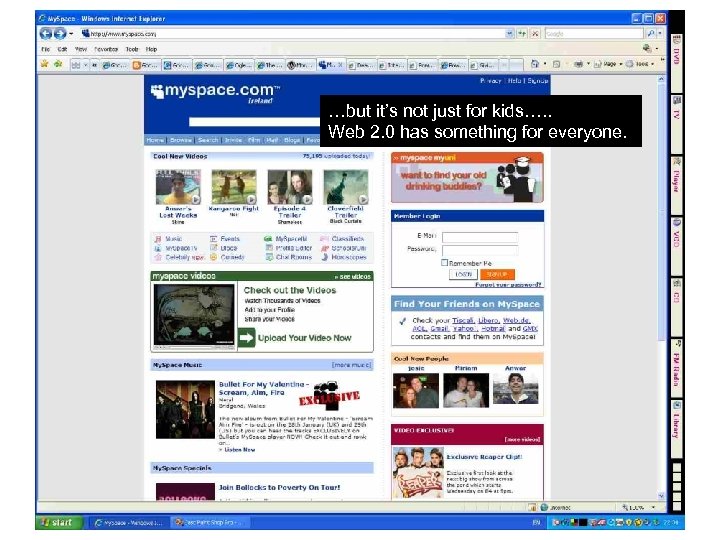Open the Home button dropdown arrow

(x=545, y=64)
